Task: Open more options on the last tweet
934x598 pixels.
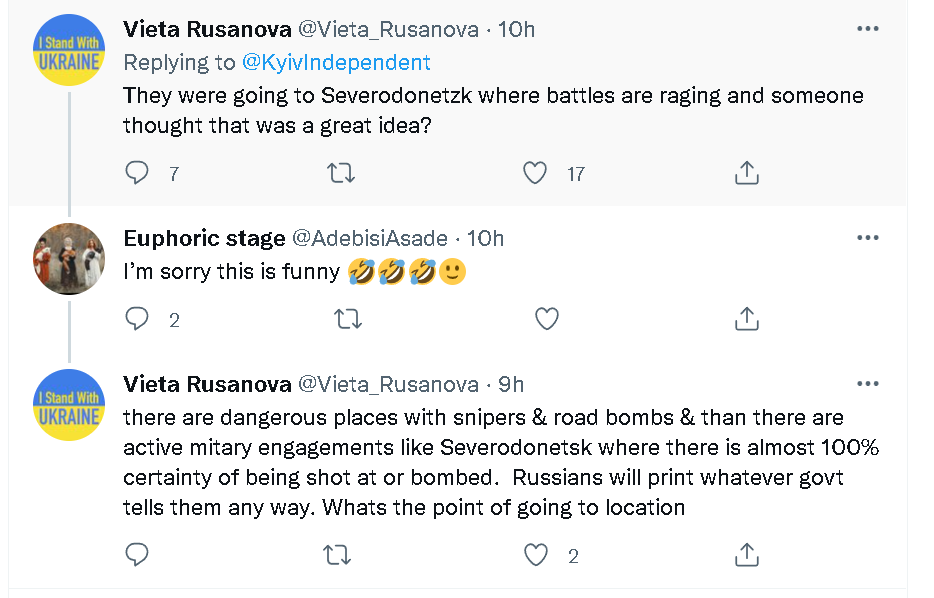Action: point(867,384)
